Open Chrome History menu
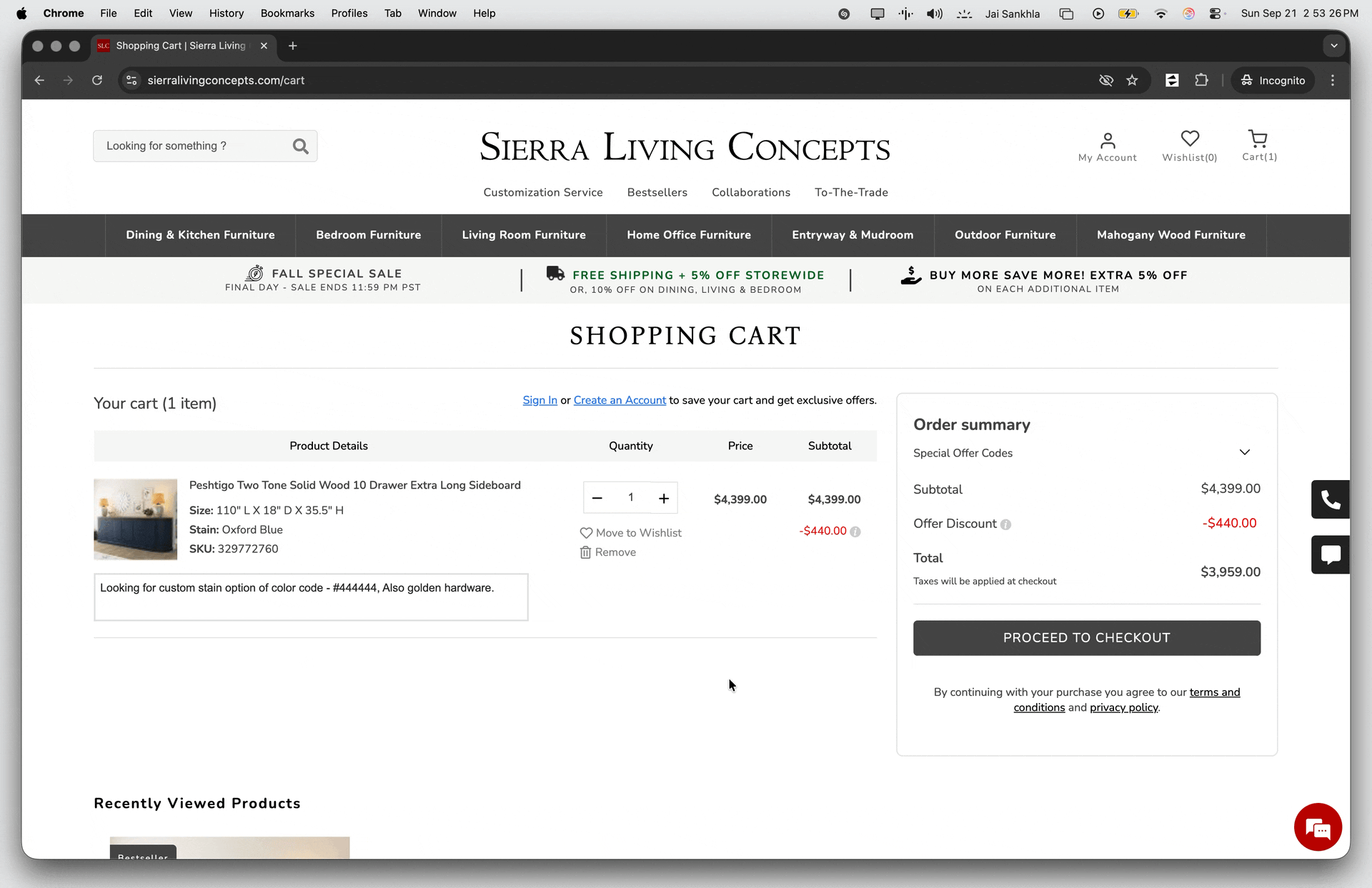This screenshot has height=888, width=1372. [x=227, y=13]
